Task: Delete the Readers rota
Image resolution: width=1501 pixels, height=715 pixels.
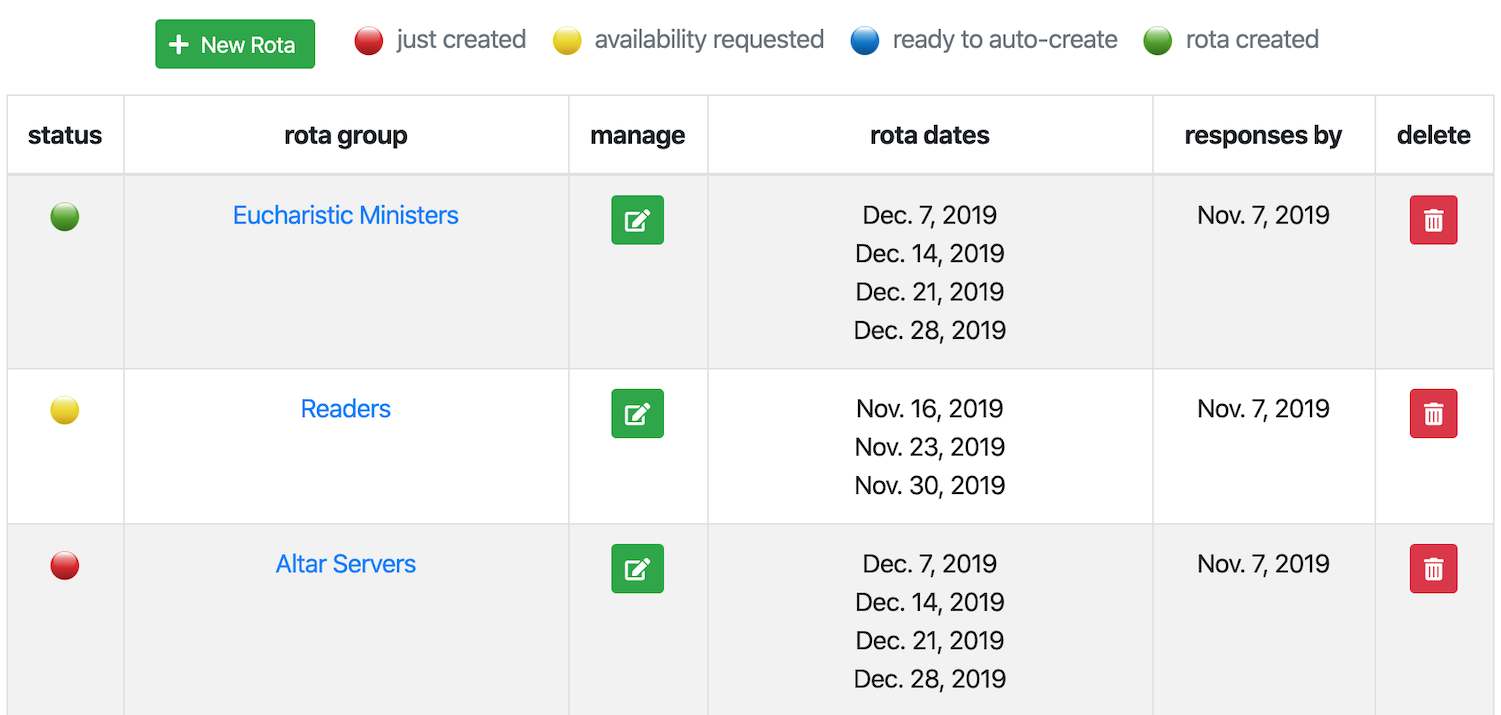Action: (x=1433, y=413)
